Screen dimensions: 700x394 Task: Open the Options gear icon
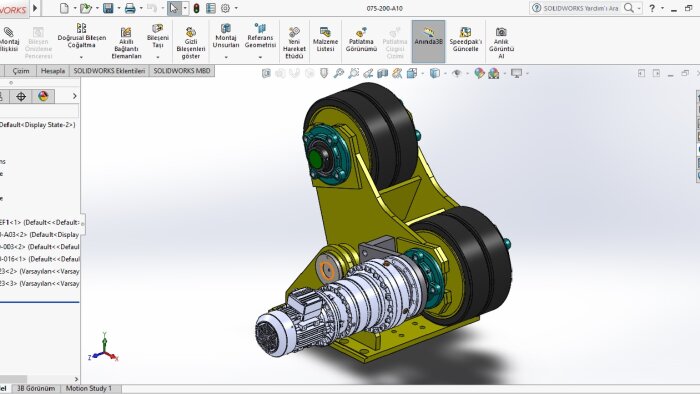(225, 8)
